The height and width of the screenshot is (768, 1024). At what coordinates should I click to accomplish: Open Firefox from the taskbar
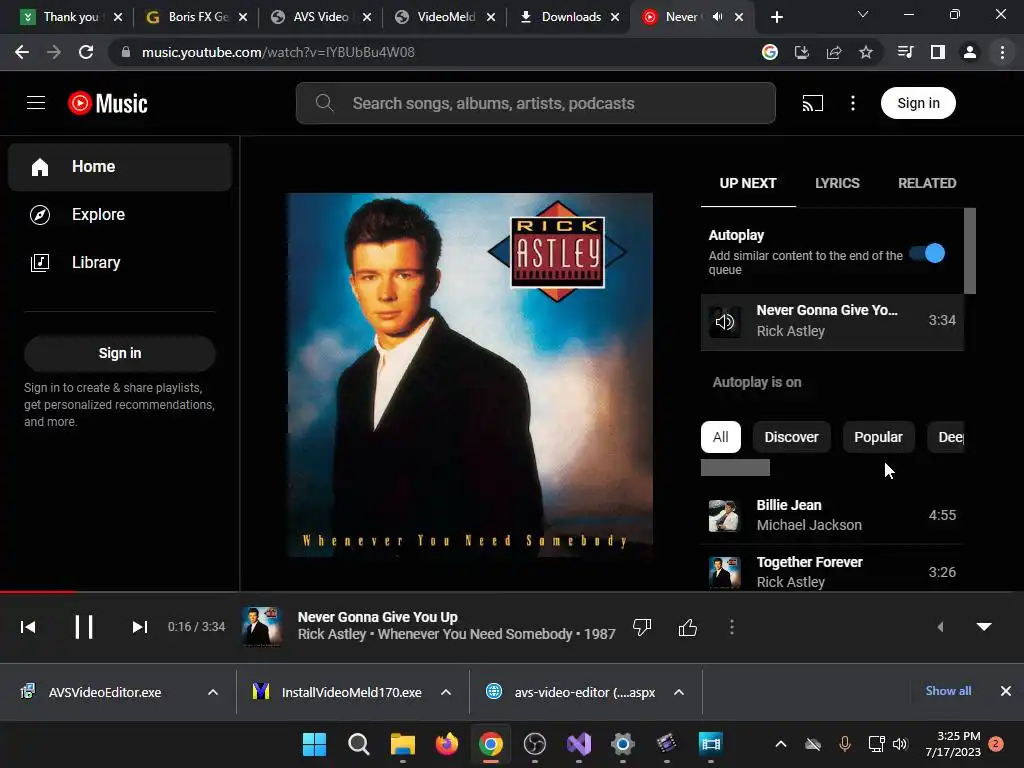447,744
